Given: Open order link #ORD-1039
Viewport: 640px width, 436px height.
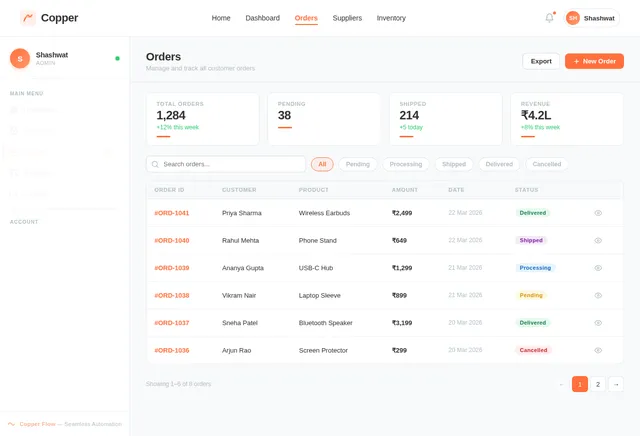Looking at the screenshot, I should tap(171, 268).
